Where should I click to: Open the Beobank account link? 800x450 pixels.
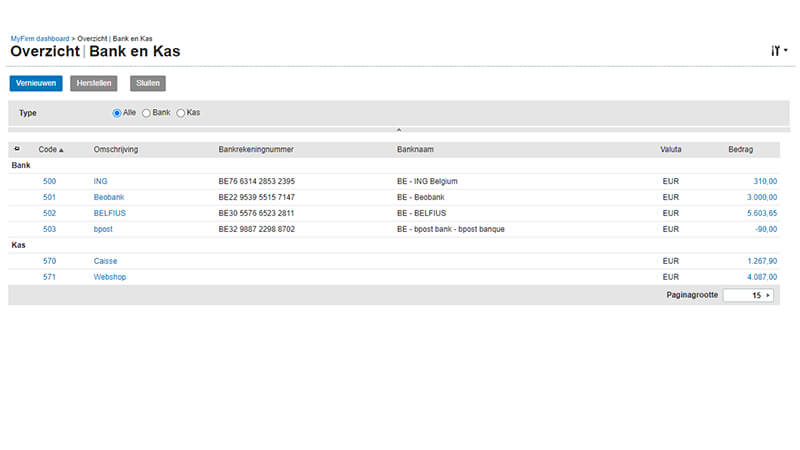point(109,197)
